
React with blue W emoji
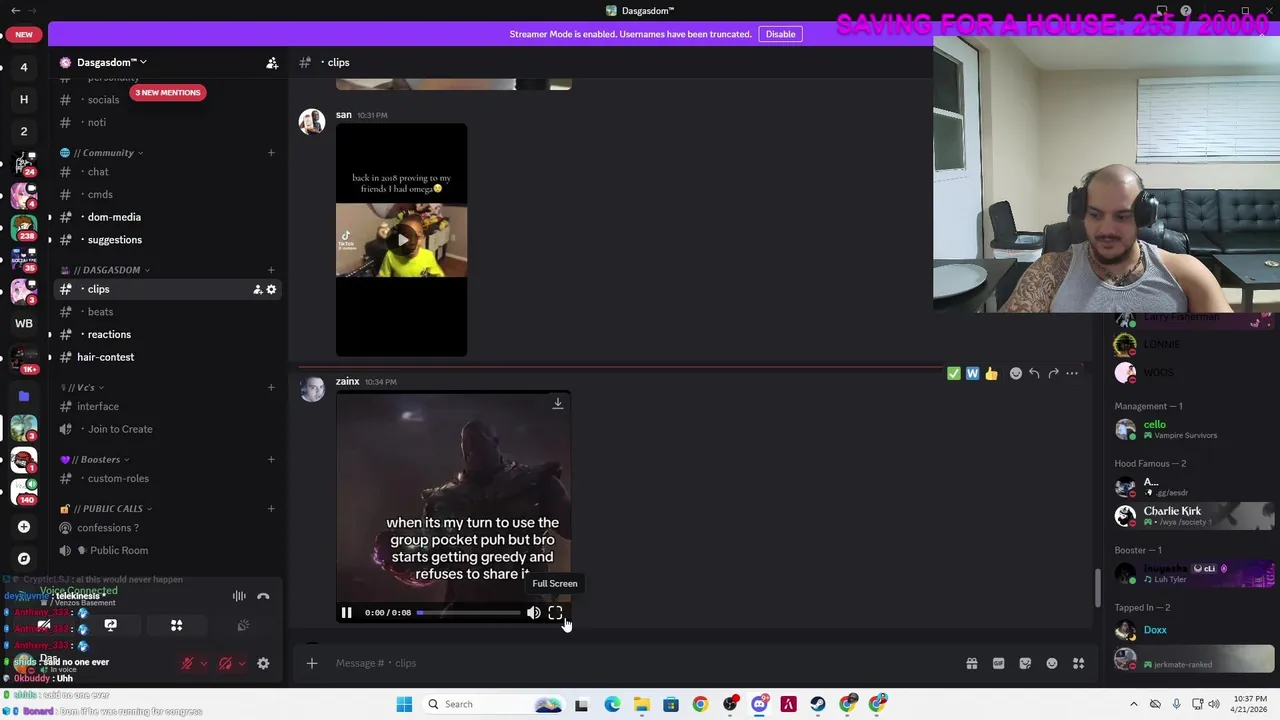[972, 373]
